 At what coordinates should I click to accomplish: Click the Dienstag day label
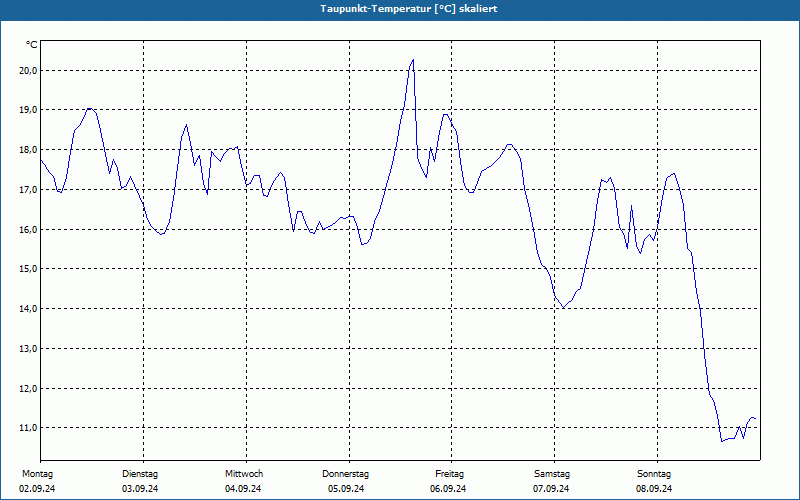click(x=140, y=474)
